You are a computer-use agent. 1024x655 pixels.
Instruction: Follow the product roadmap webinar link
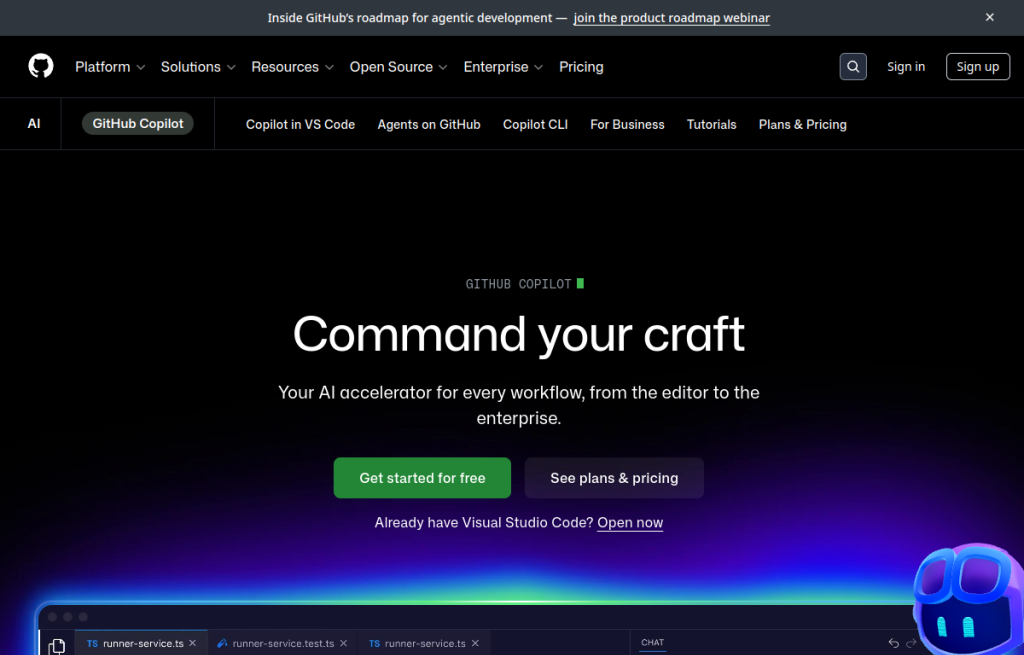point(671,17)
